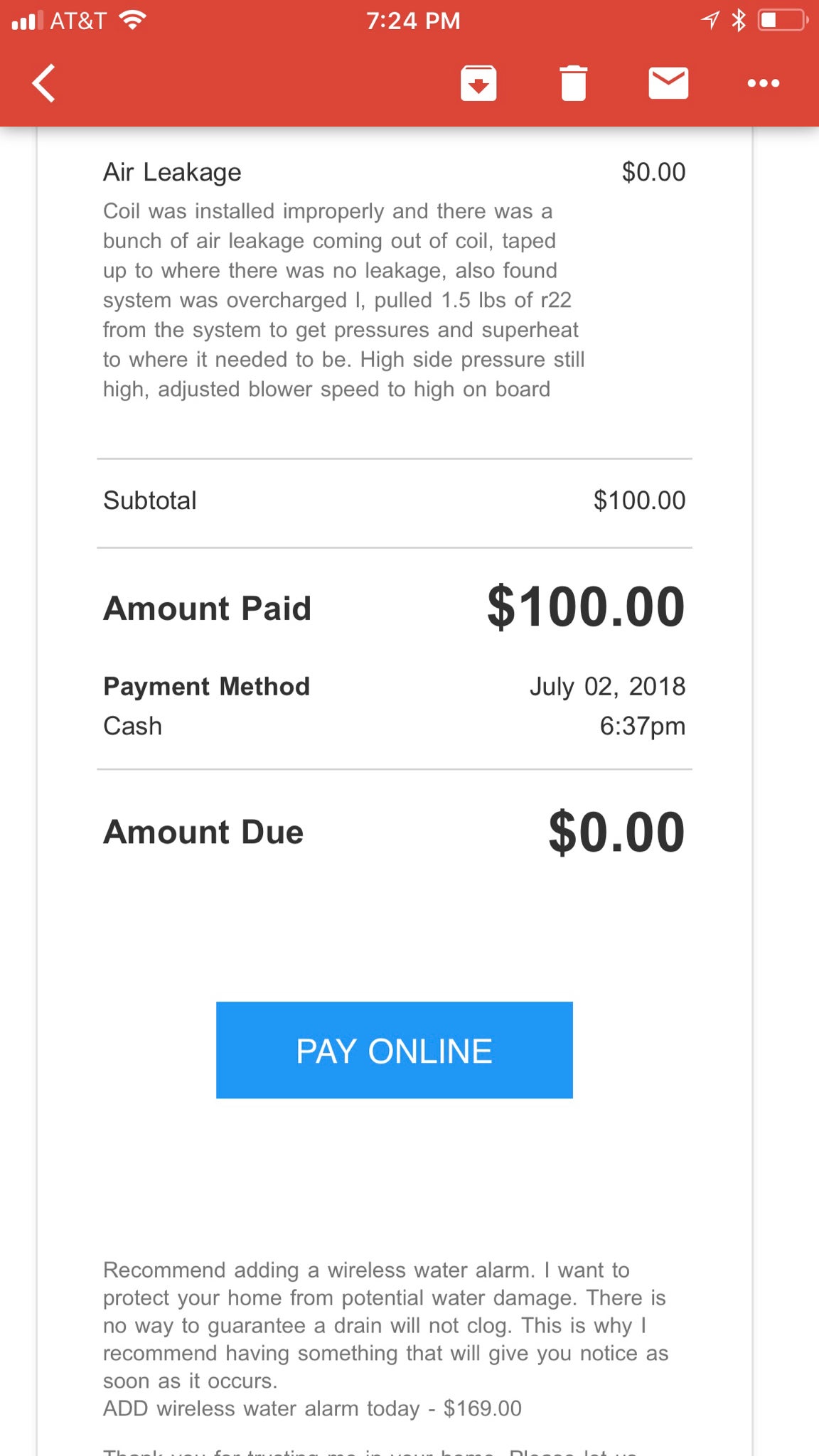Image resolution: width=819 pixels, height=1456 pixels.
Task: Tap the location services arrow icon
Action: pyautogui.click(x=710, y=20)
